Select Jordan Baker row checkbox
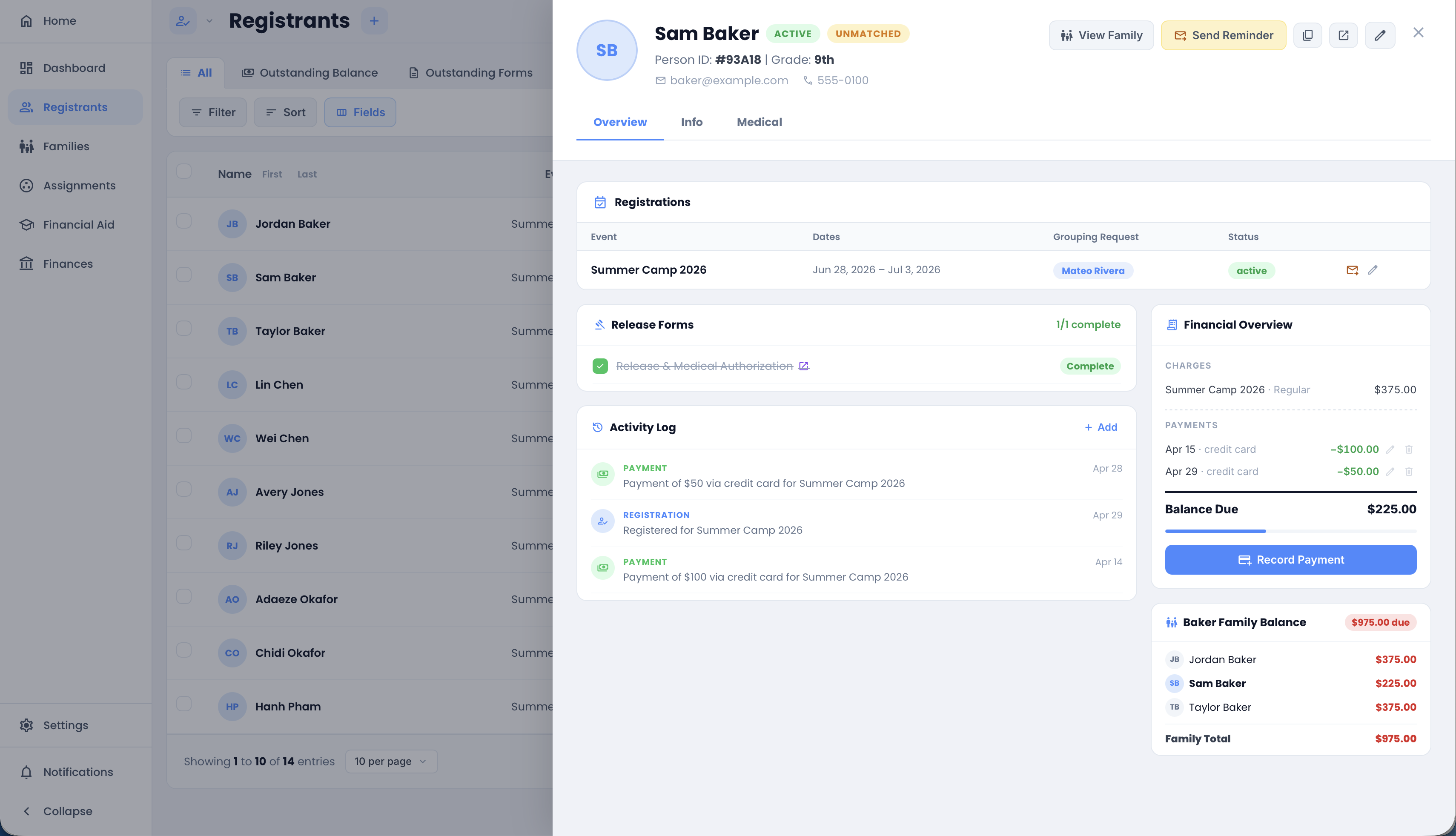 tap(184, 221)
